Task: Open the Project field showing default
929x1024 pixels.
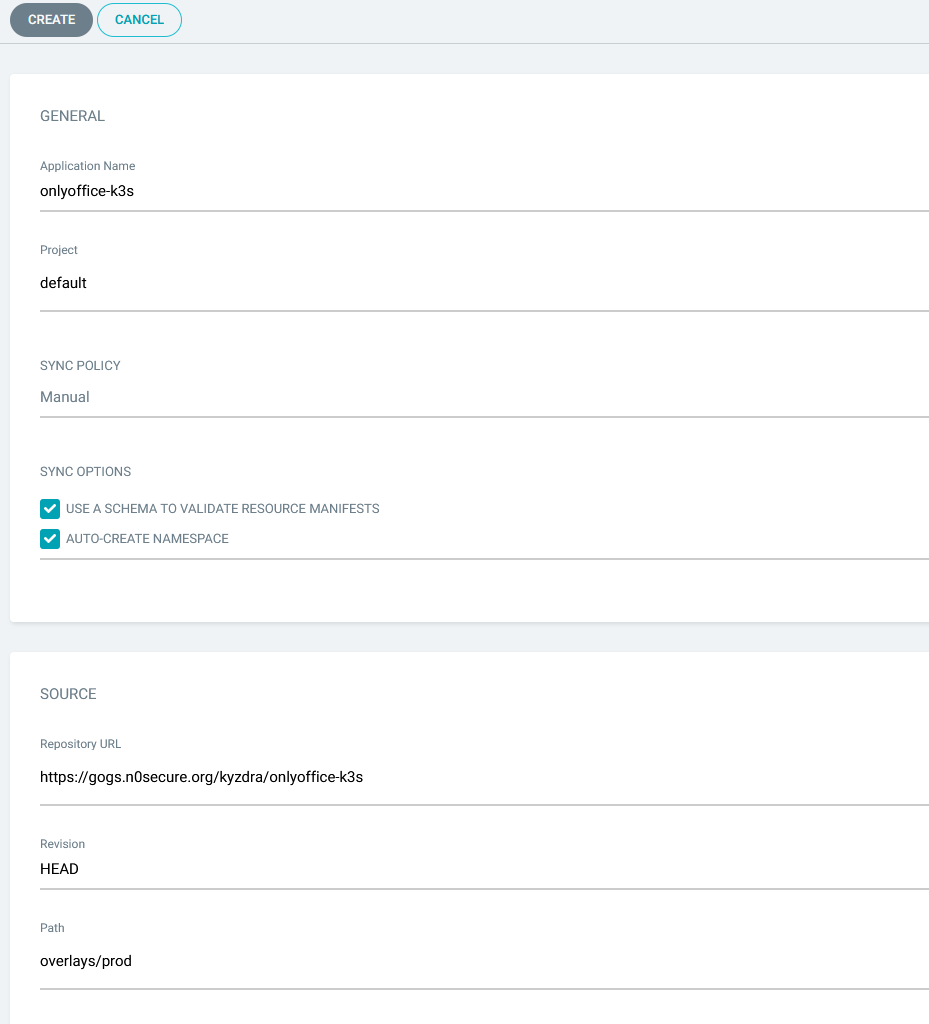Action: tap(484, 283)
